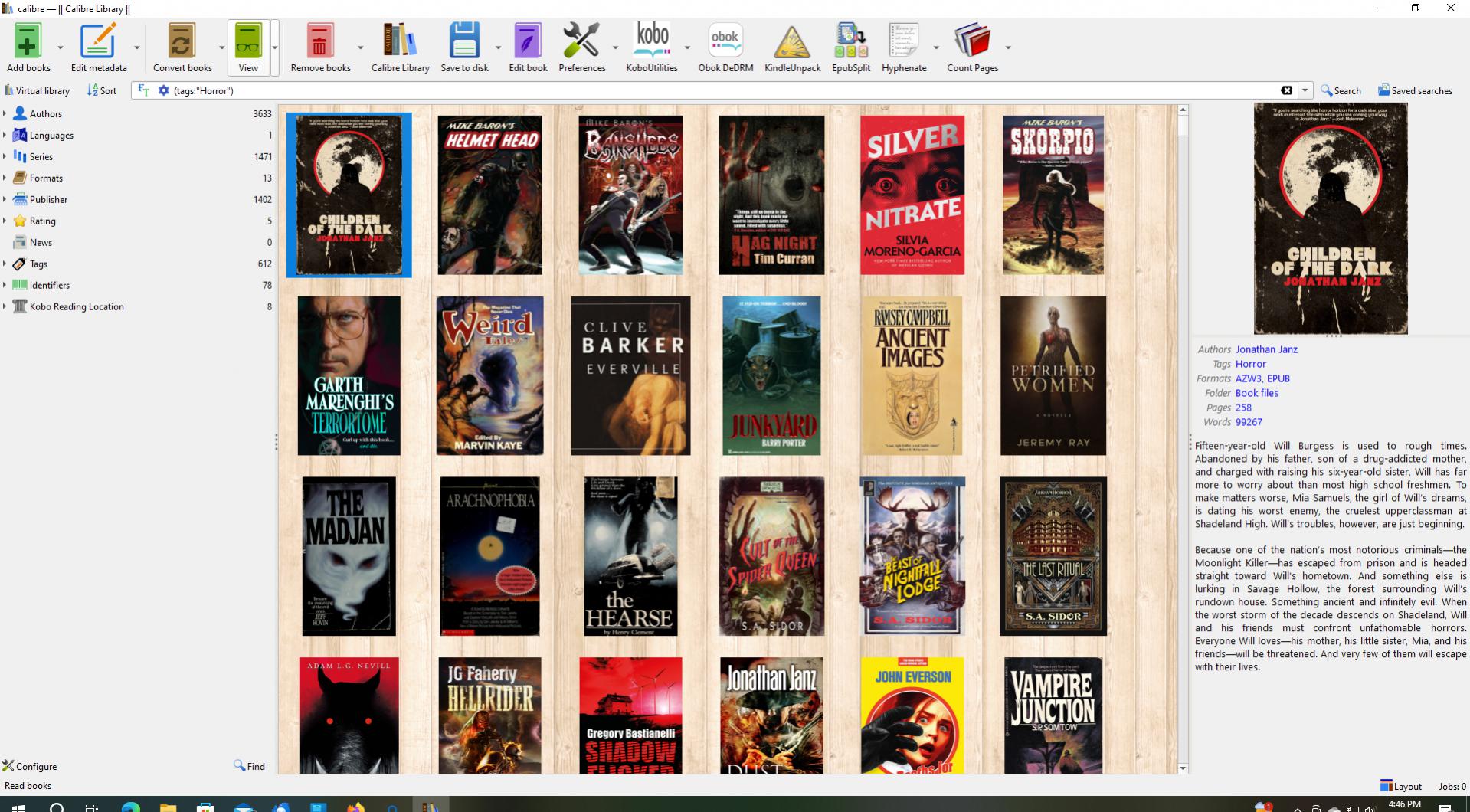Click the Remove books trash icon
The image size is (1470, 812).
click(x=319, y=42)
